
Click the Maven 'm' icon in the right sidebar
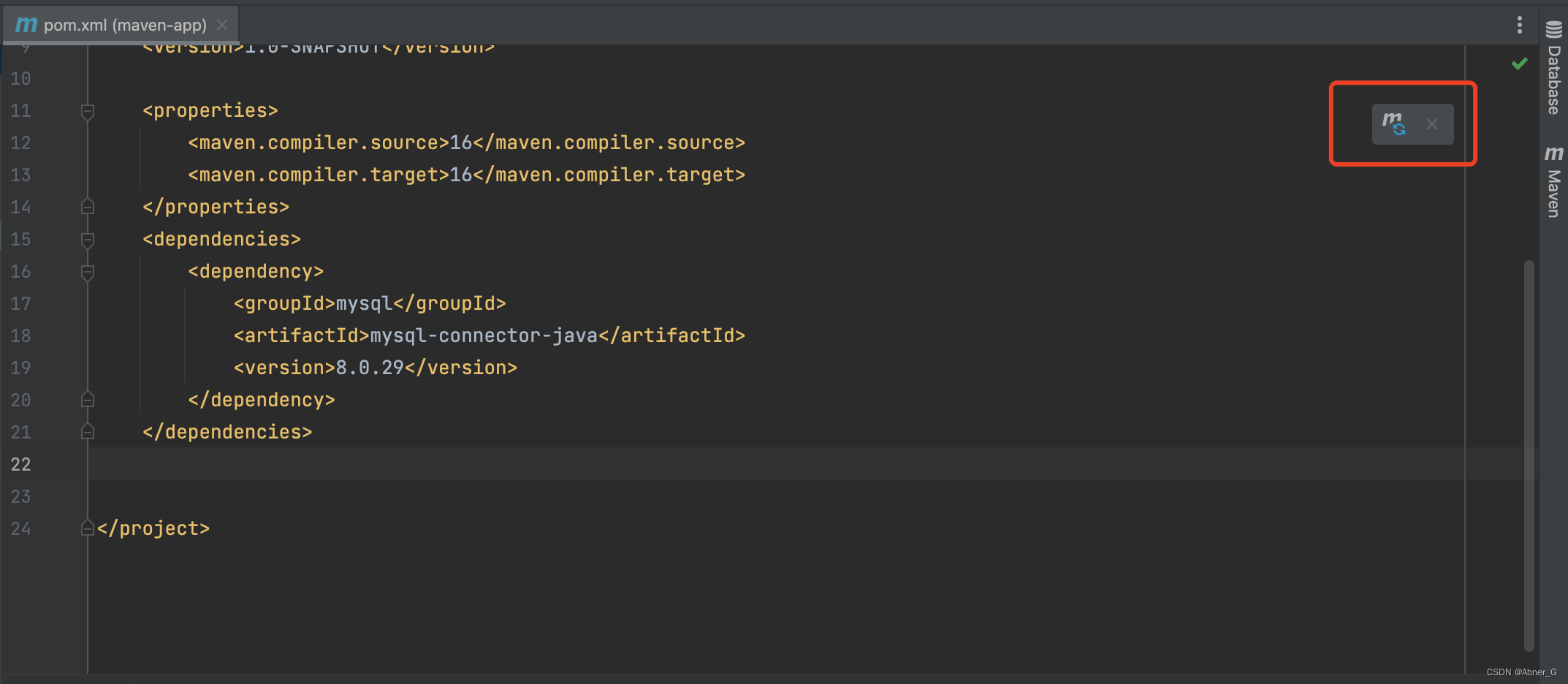click(x=1554, y=153)
